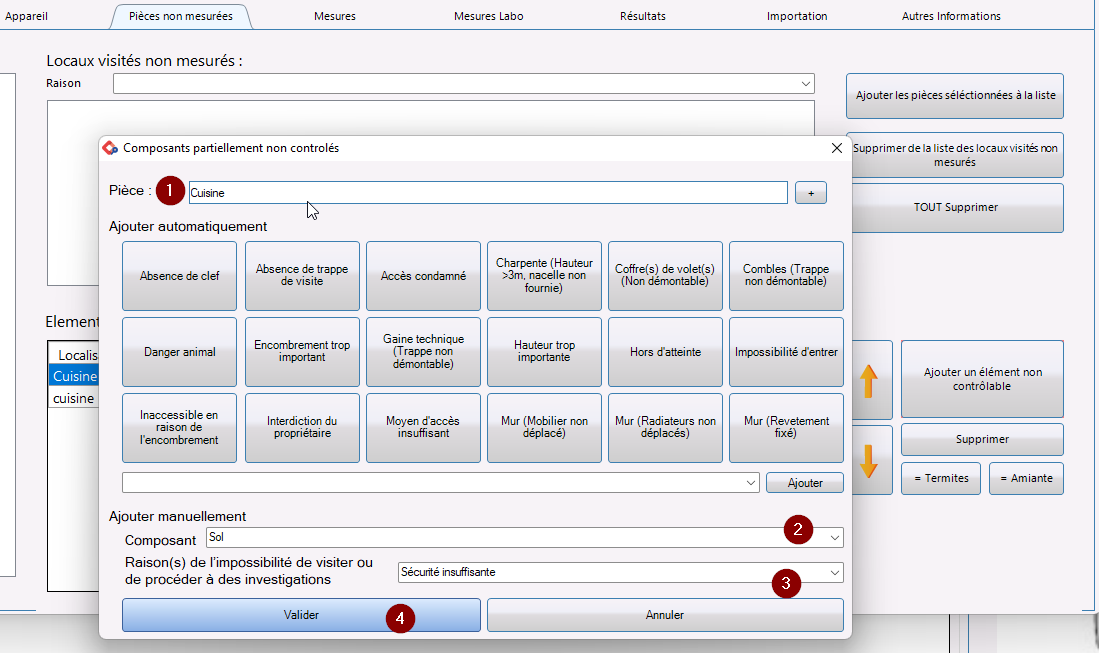Viewport: 1099px width, 653px height.
Task: Choose Mur (Revetement fixé)
Action: click(786, 428)
